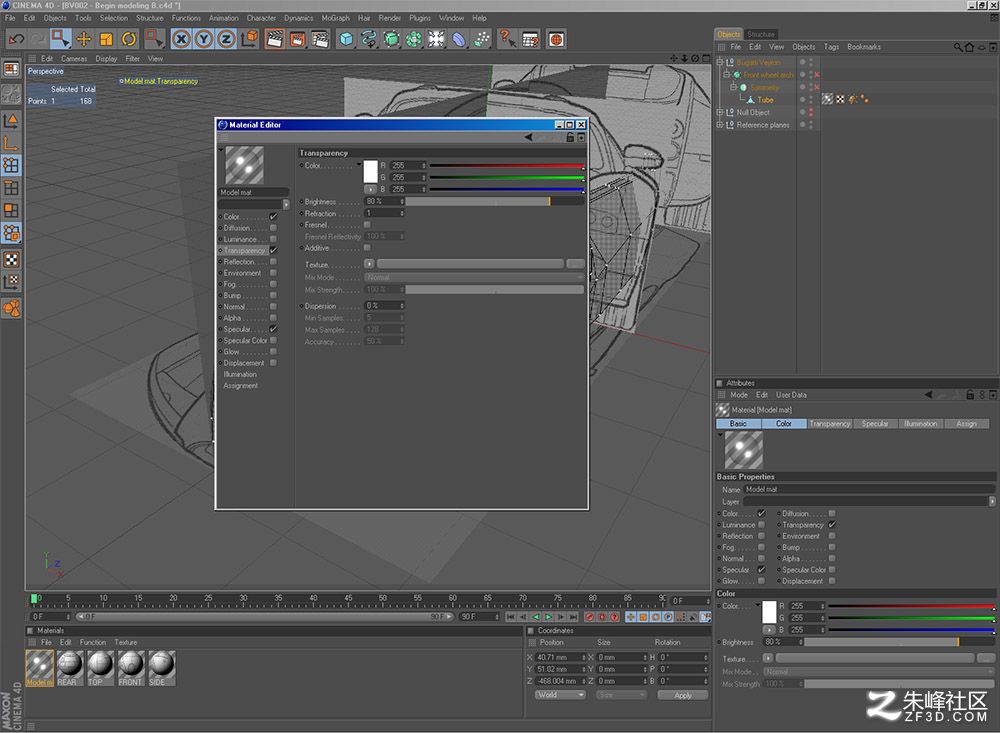Viewport: 1000px width, 733px height.
Task: Activate the Scale tool
Action: [107, 40]
